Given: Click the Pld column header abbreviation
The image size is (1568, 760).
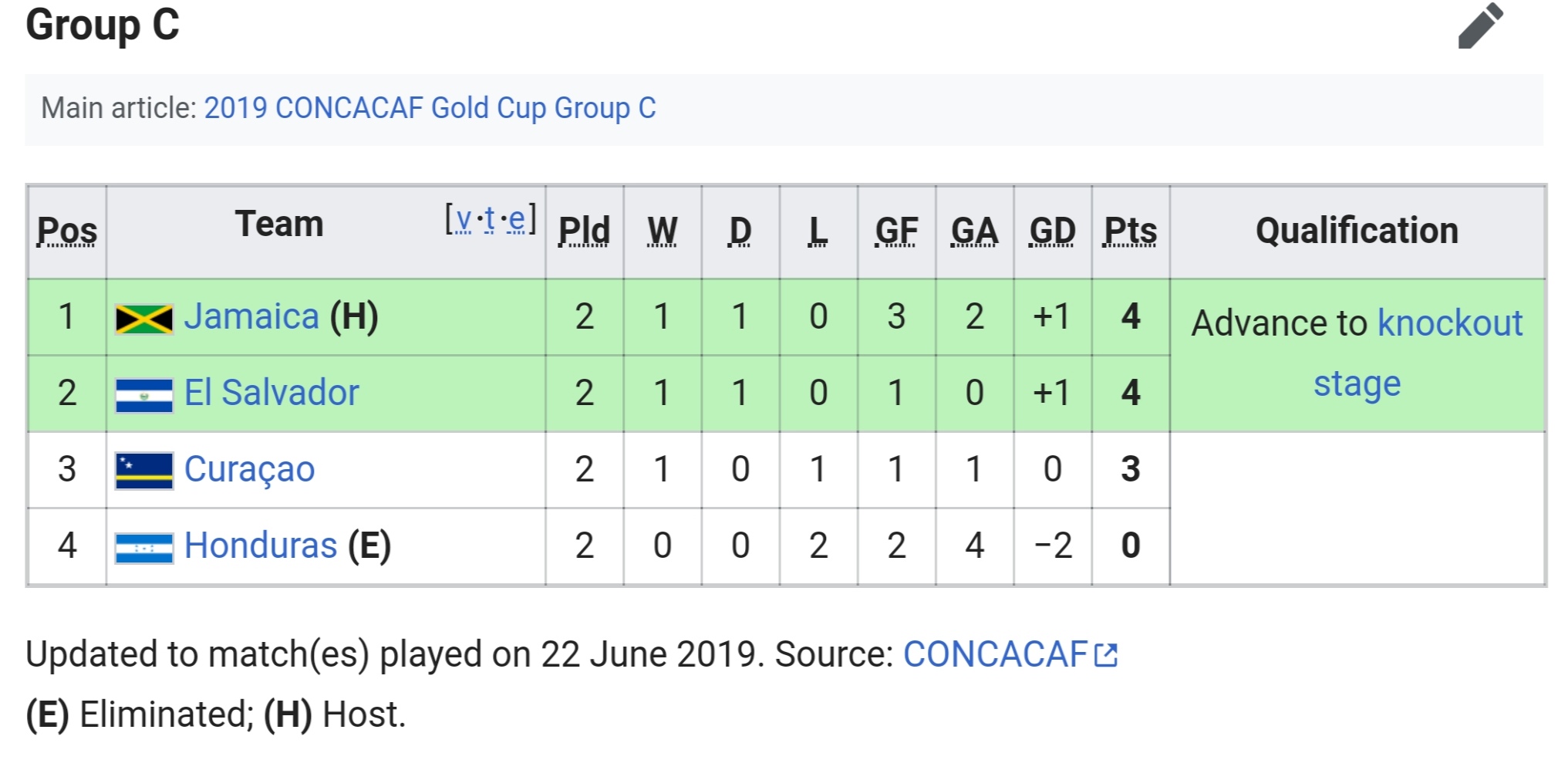Looking at the screenshot, I should (x=584, y=231).
